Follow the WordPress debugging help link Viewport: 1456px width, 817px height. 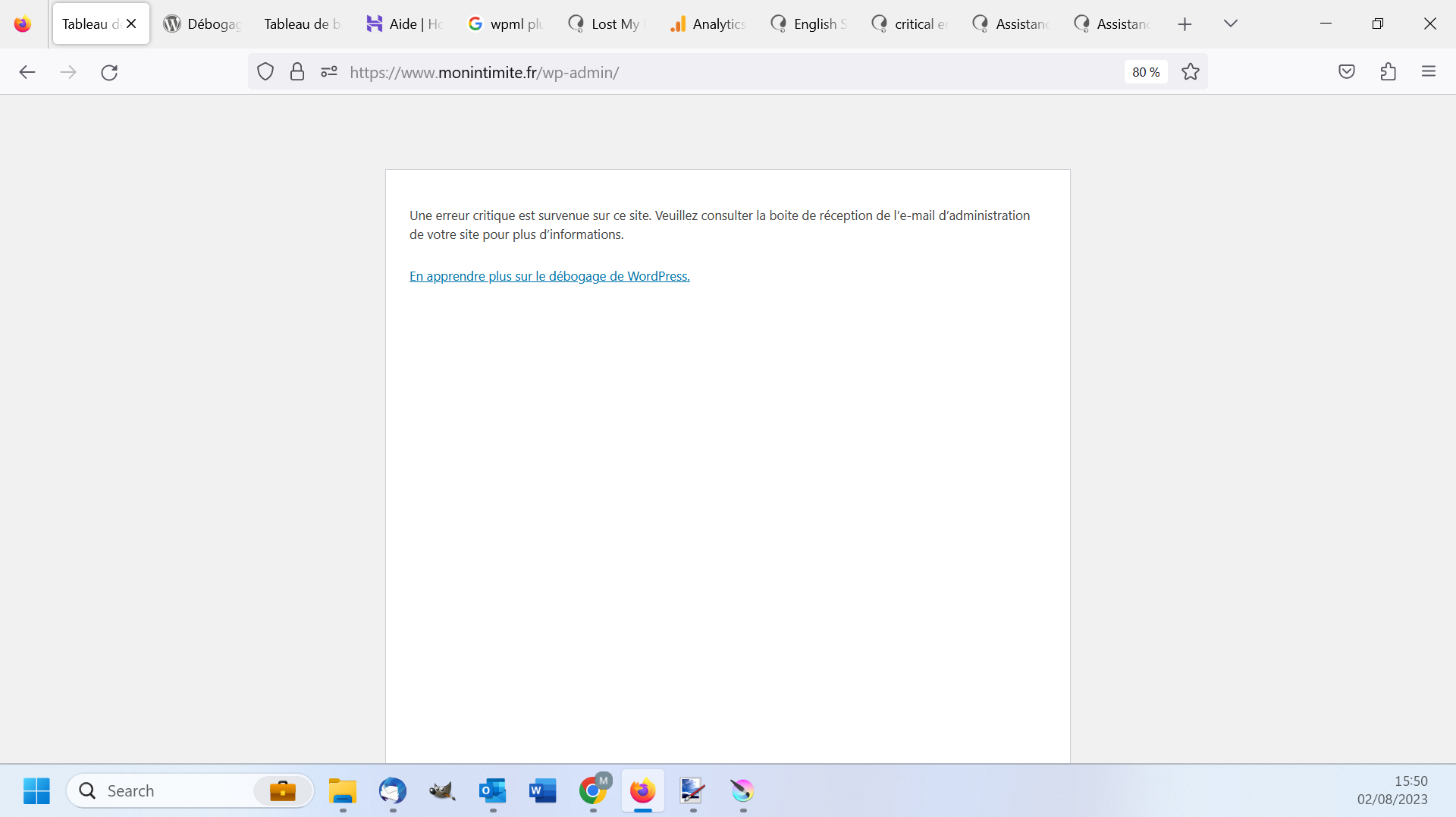(550, 276)
